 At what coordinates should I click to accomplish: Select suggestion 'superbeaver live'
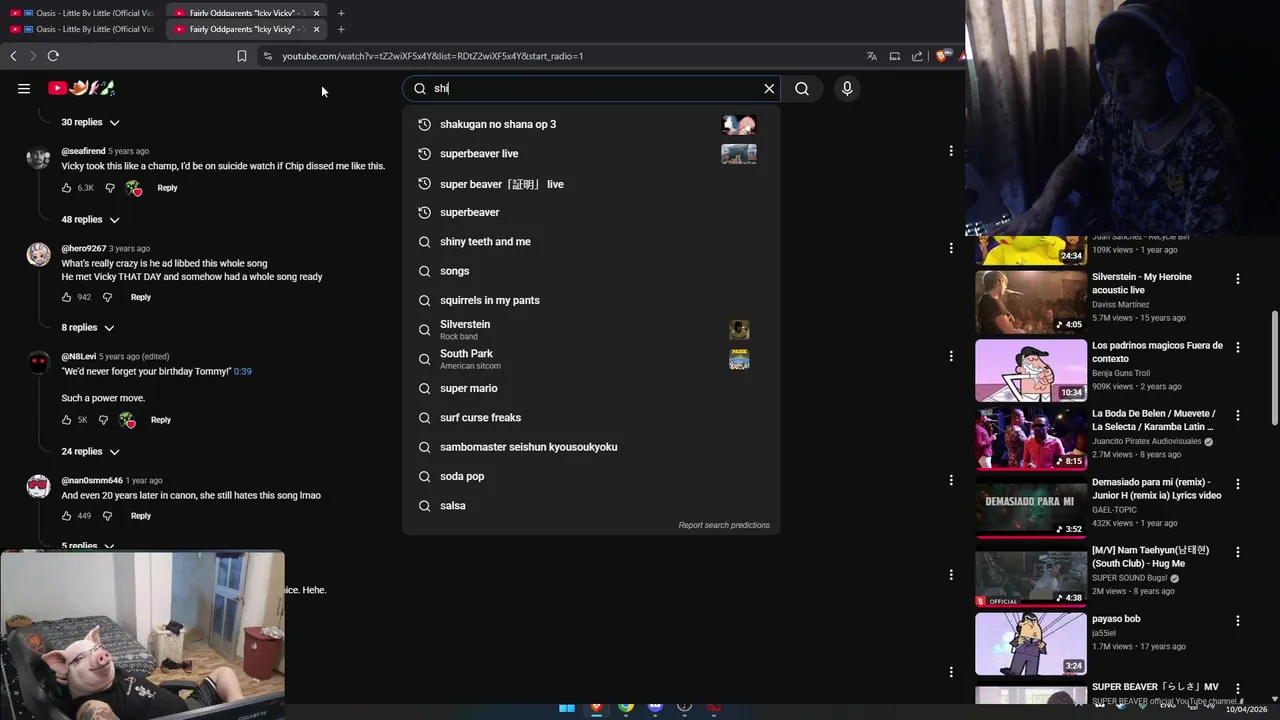point(591,154)
